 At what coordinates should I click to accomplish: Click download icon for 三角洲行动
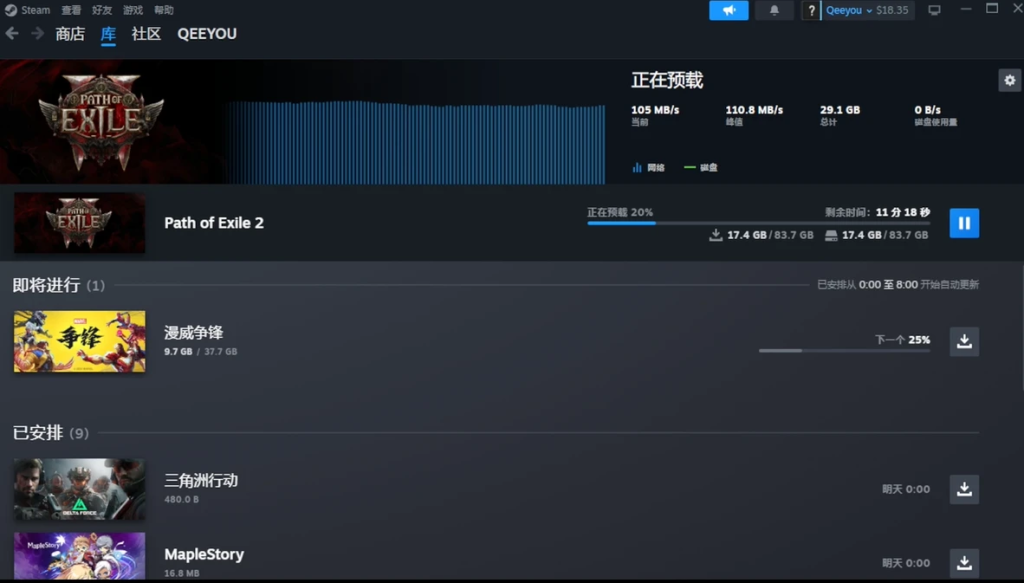pos(964,489)
